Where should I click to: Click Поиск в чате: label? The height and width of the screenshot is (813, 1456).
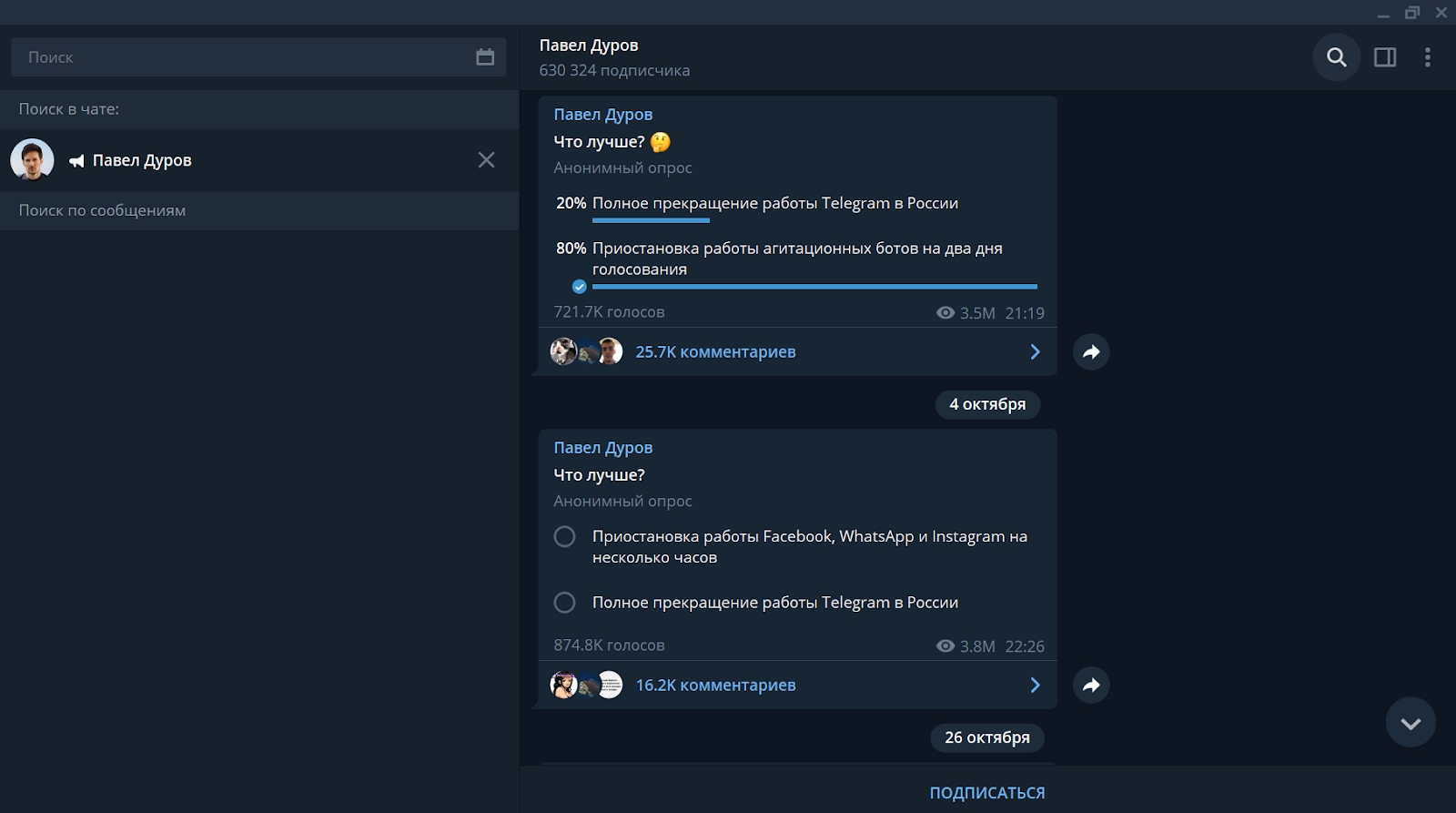coord(69,109)
